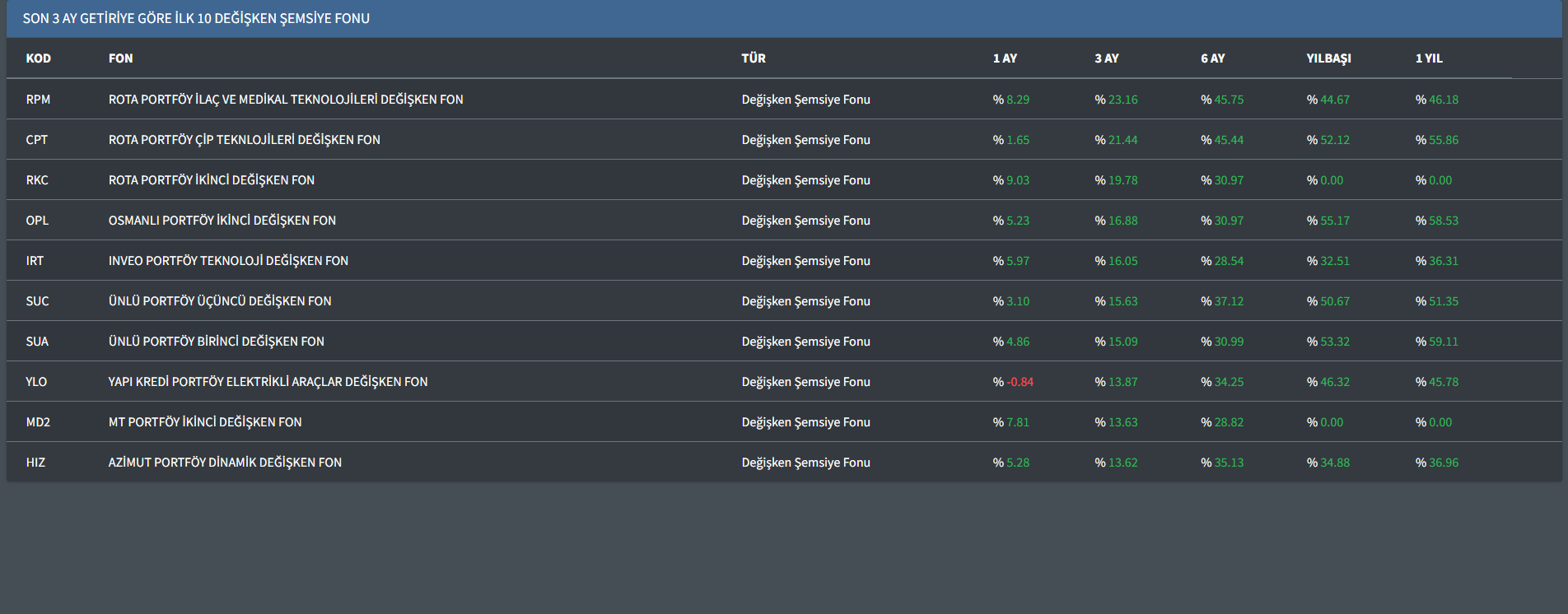Open ROTA PORTFÖY ÇİP TEKNOLOJİLERİ DEĞİŞKEN FON
Viewport: 1568px width, 614px height.
pos(244,140)
